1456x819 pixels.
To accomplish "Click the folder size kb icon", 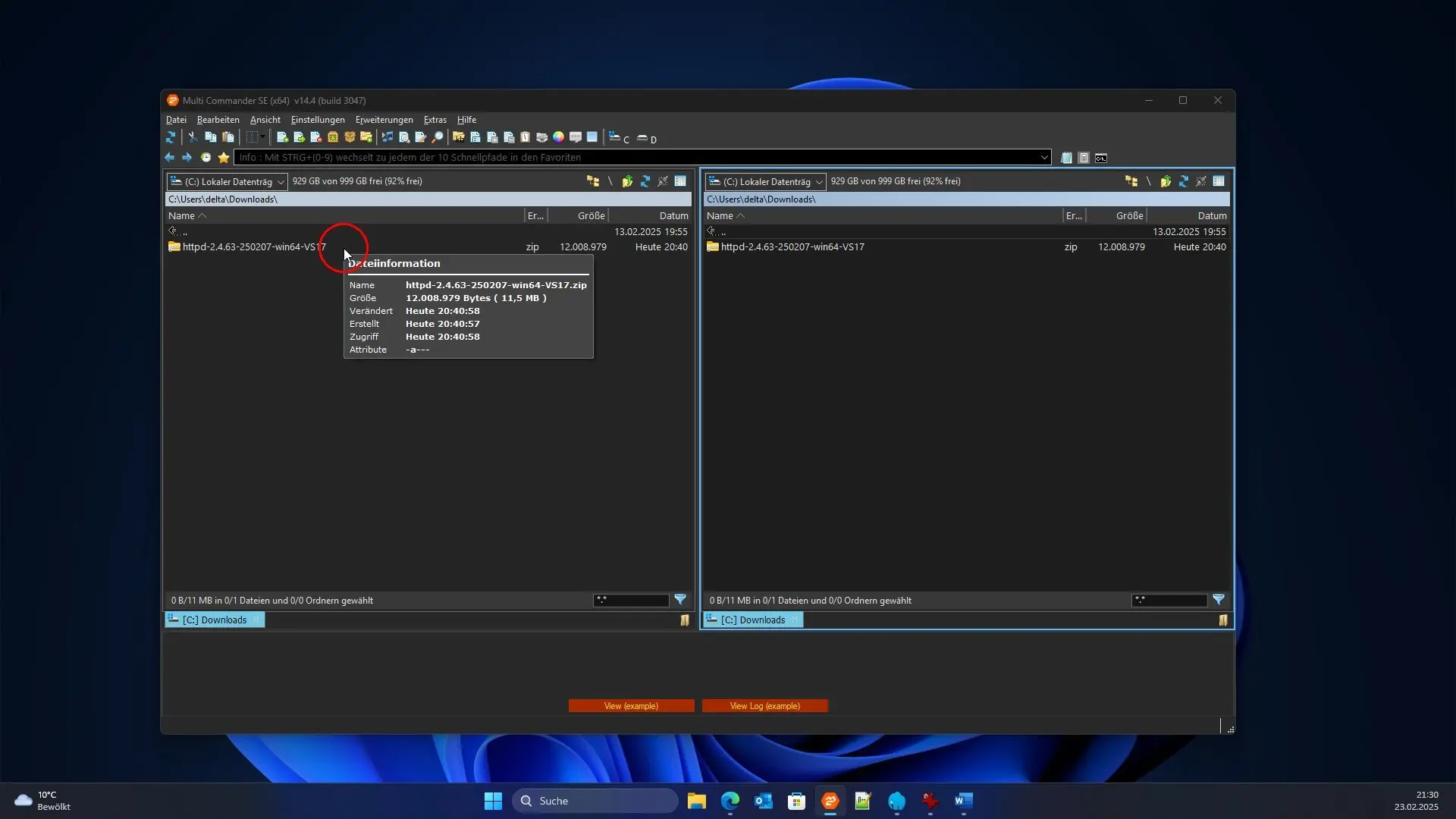I will [x=458, y=137].
